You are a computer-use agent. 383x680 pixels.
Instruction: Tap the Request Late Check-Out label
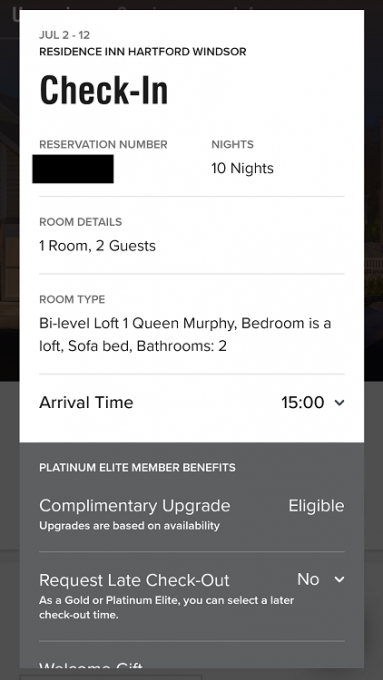click(134, 580)
